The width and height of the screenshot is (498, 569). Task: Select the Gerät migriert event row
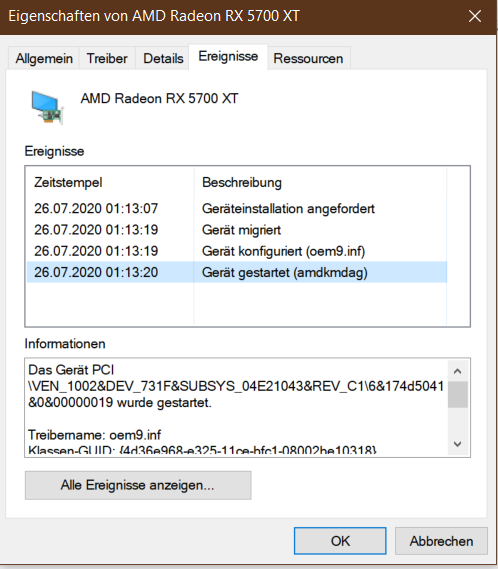point(237,230)
